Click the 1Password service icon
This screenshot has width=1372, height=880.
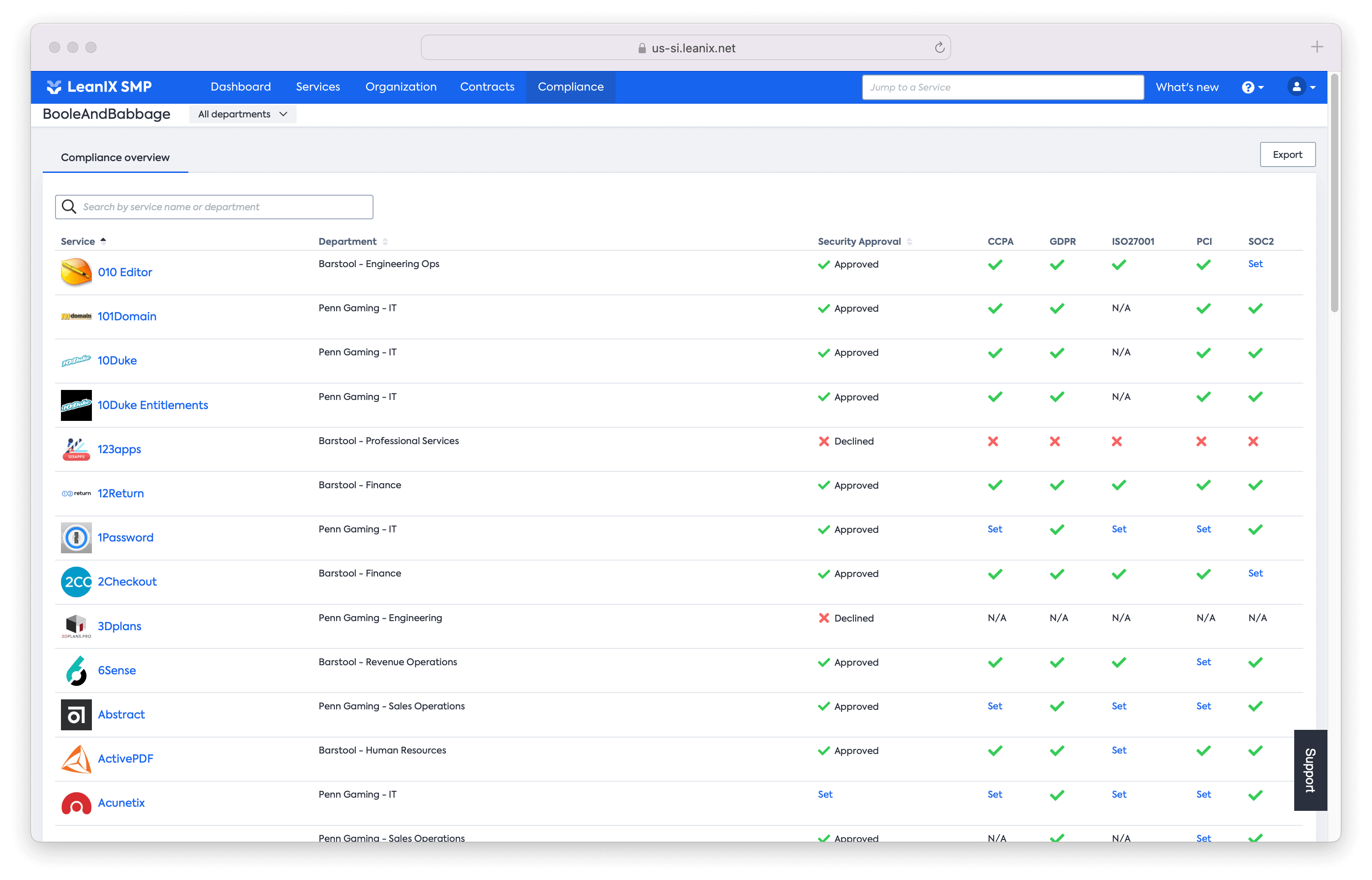(76, 538)
